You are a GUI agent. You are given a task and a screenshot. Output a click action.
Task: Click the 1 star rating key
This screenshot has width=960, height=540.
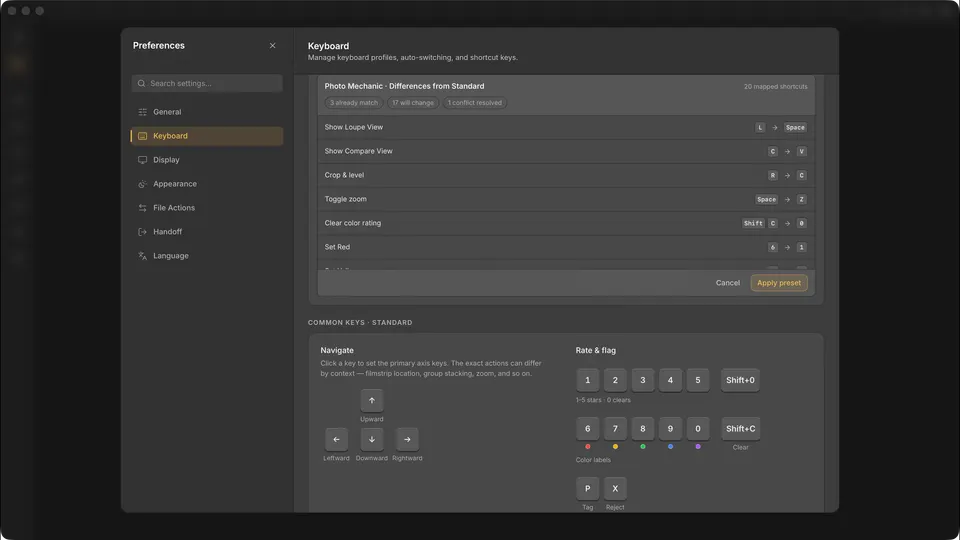click(588, 380)
